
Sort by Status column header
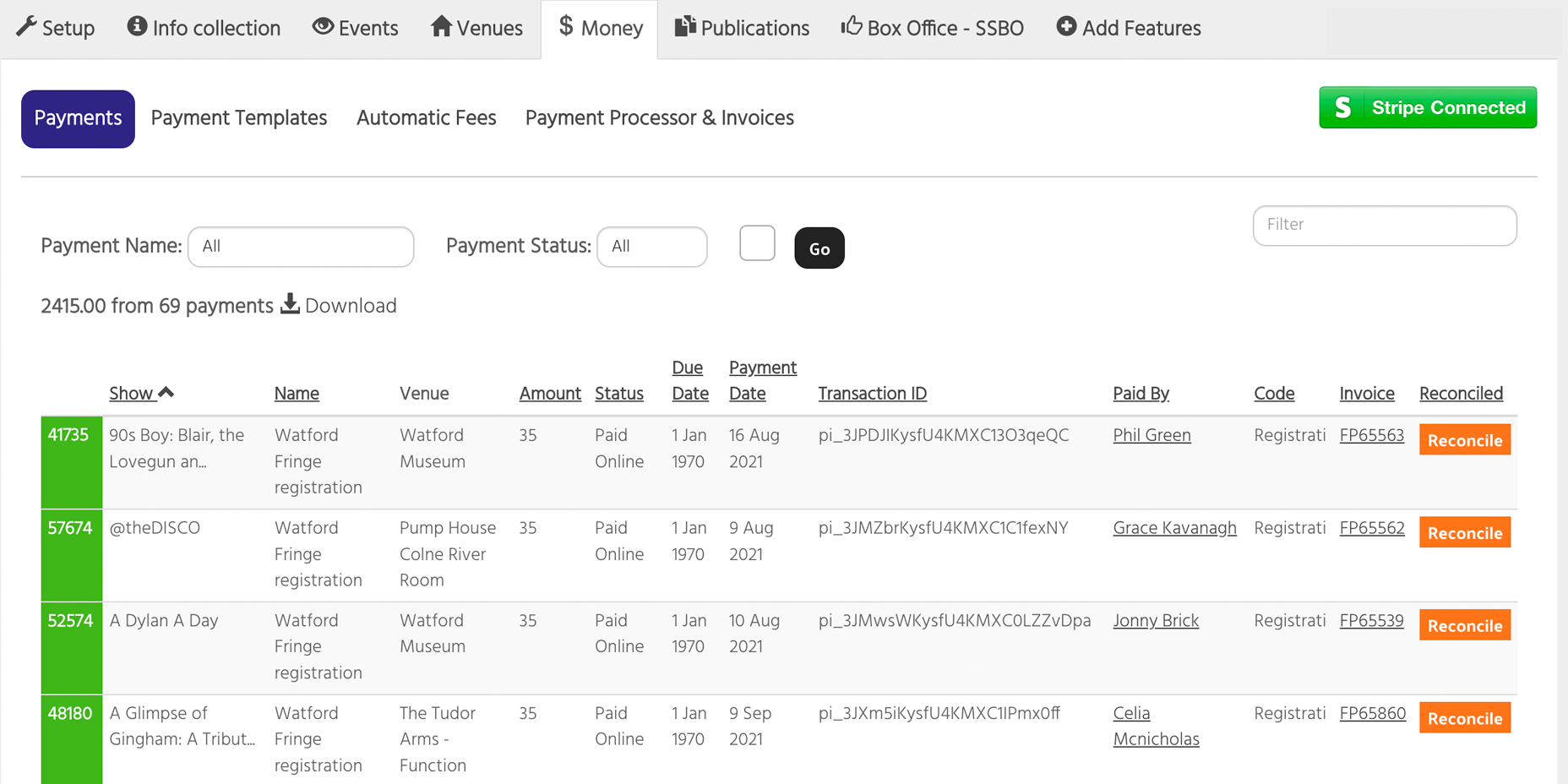(x=619, y=394)
